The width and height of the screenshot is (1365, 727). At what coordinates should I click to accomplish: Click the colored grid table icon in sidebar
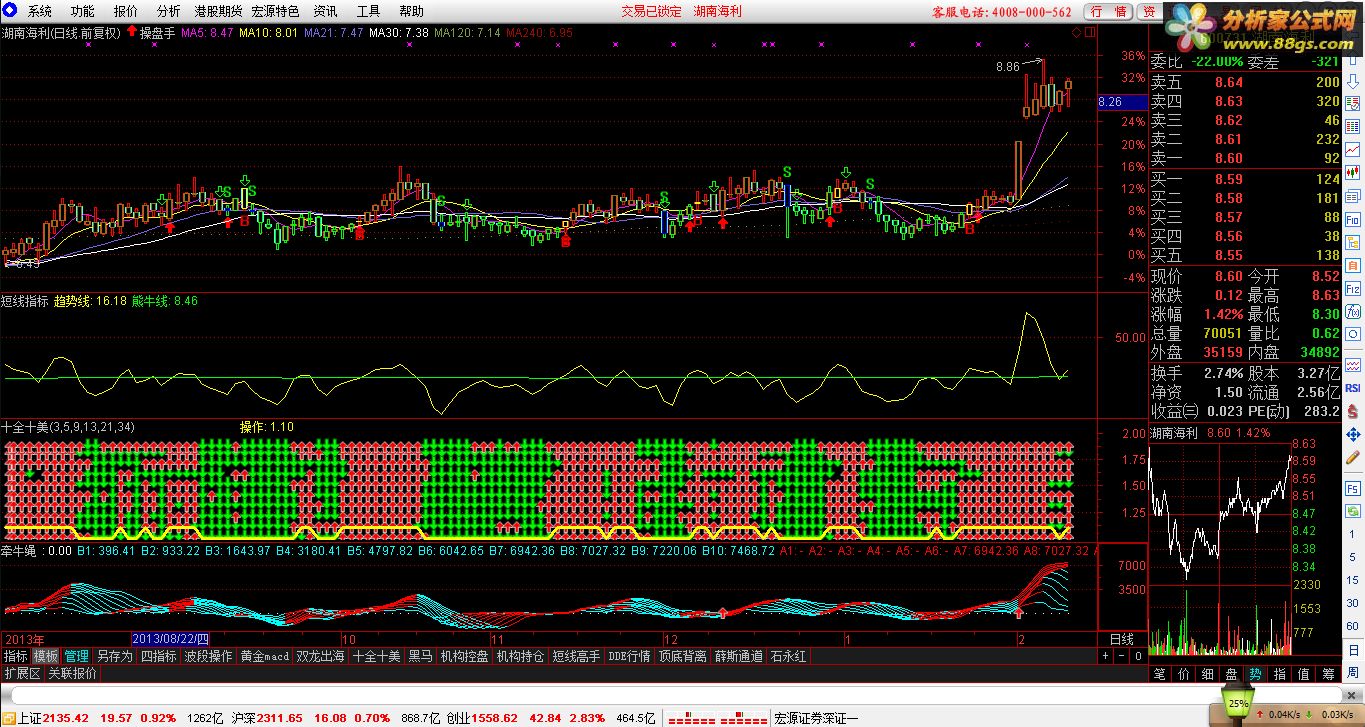tap(1352, 125)
